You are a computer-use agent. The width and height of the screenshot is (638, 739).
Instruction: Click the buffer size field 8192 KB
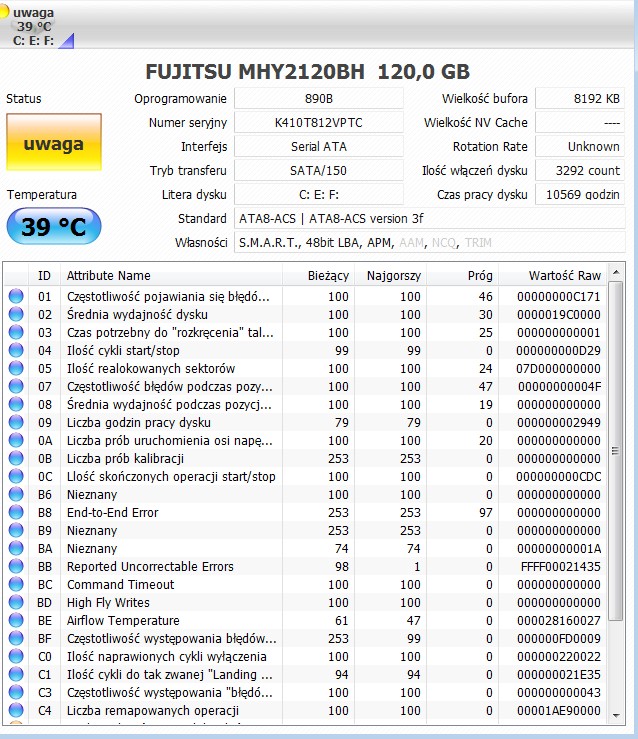(x=580, y=99)
